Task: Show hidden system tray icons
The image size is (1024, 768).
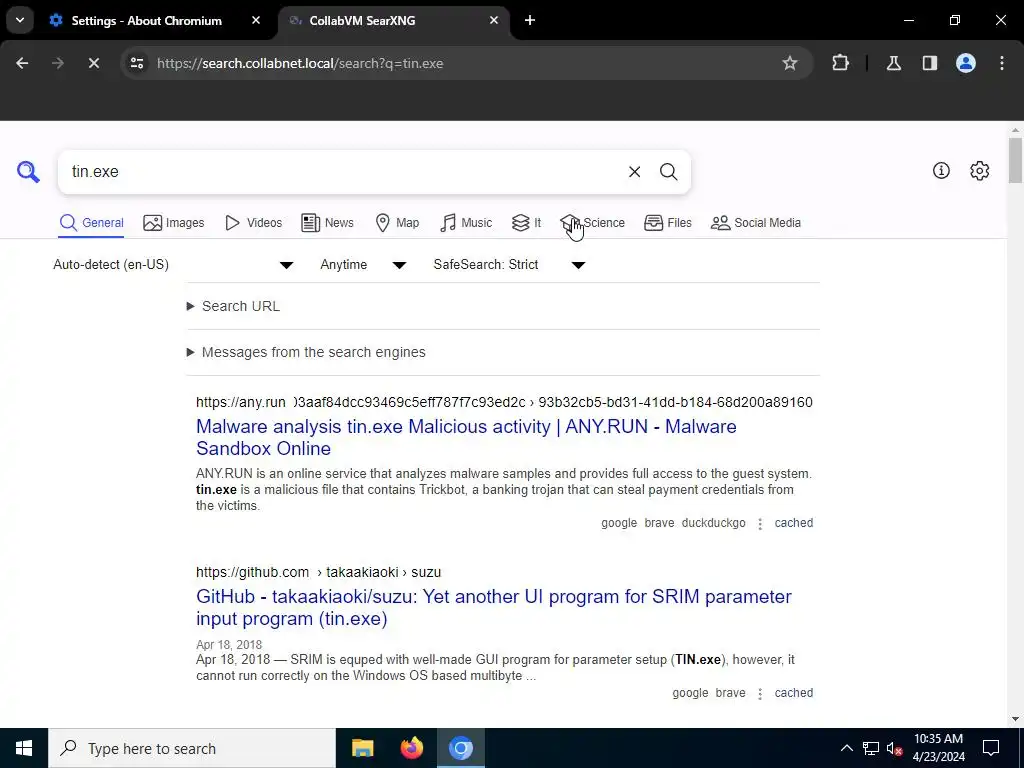Action: coord(846,748)
